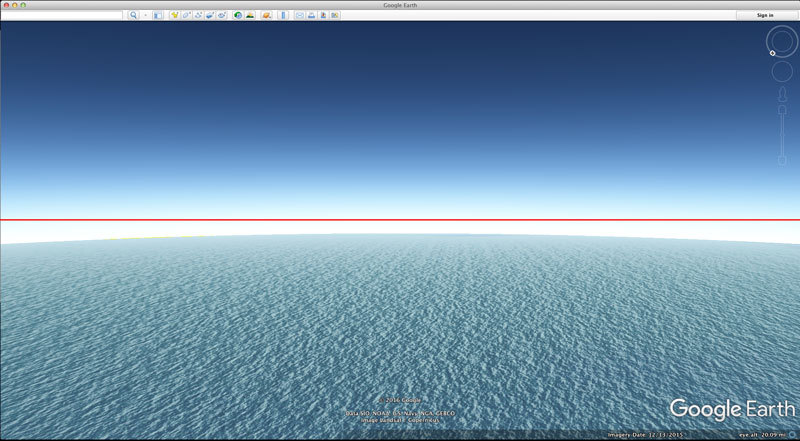Click the View in Google Maps icon
Viewport: 800px width, 441px height.
[x=335, y=15]
